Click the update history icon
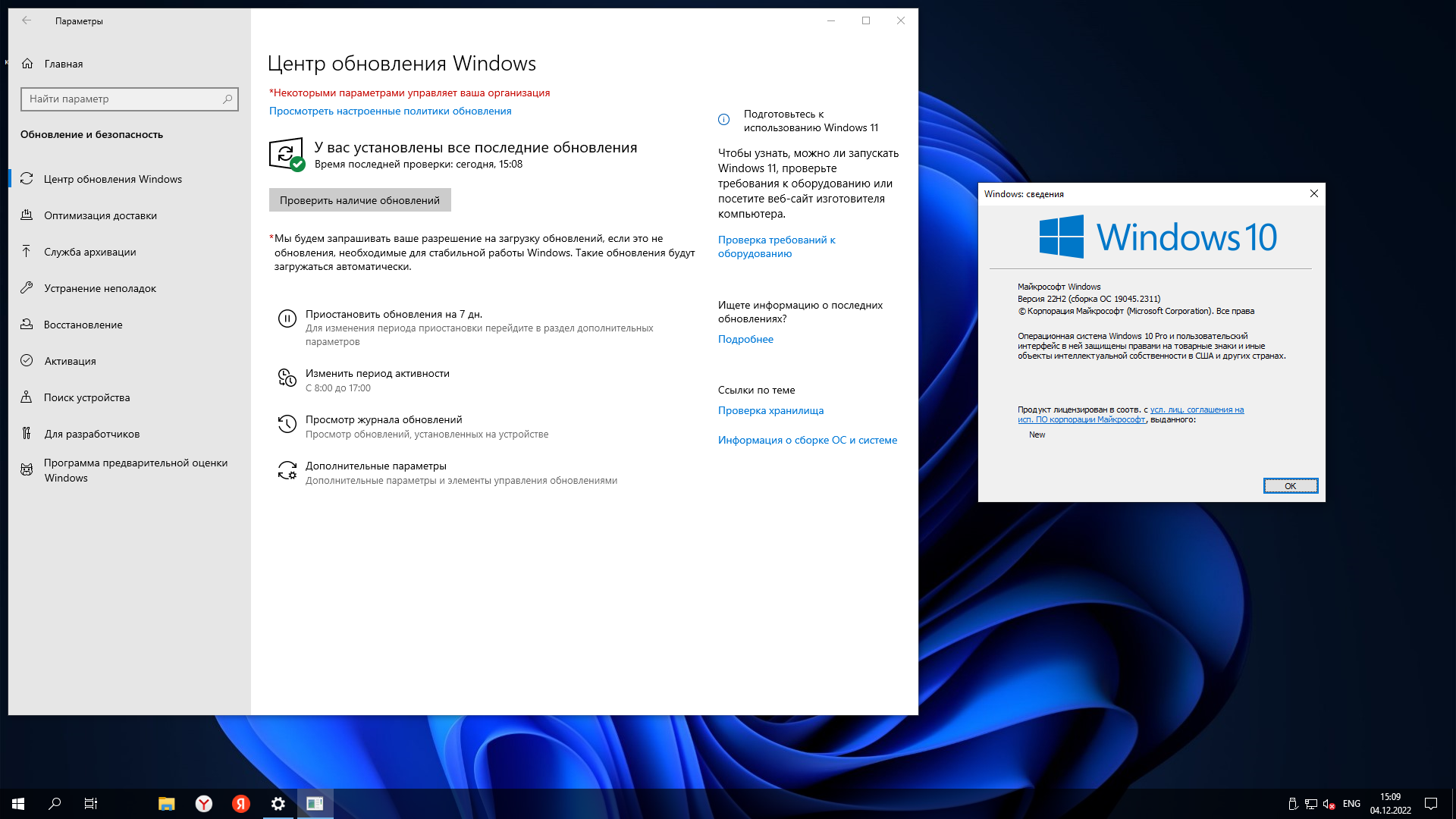The height and width of the screenshot is (819, 1456). (x=287, y=425)
